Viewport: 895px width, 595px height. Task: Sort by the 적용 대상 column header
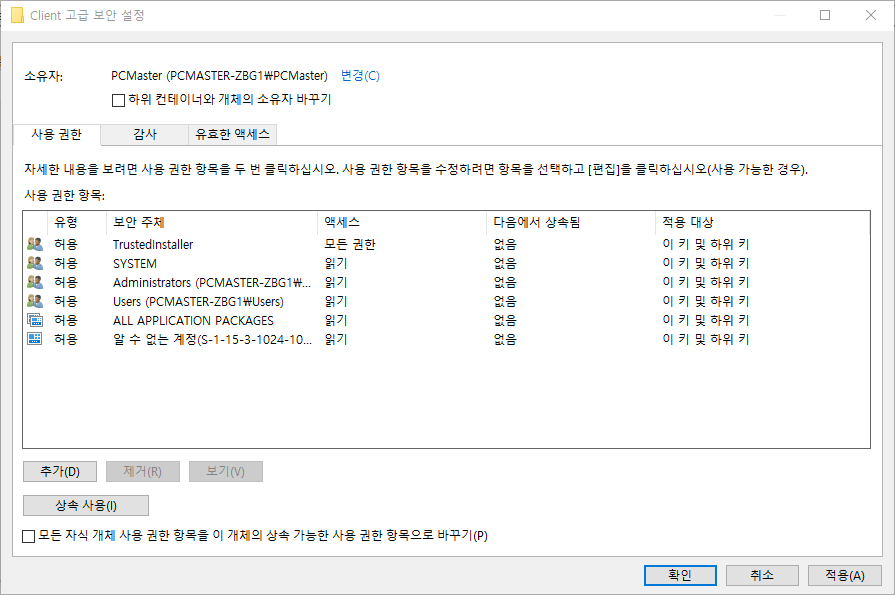[x=762, y=222]
